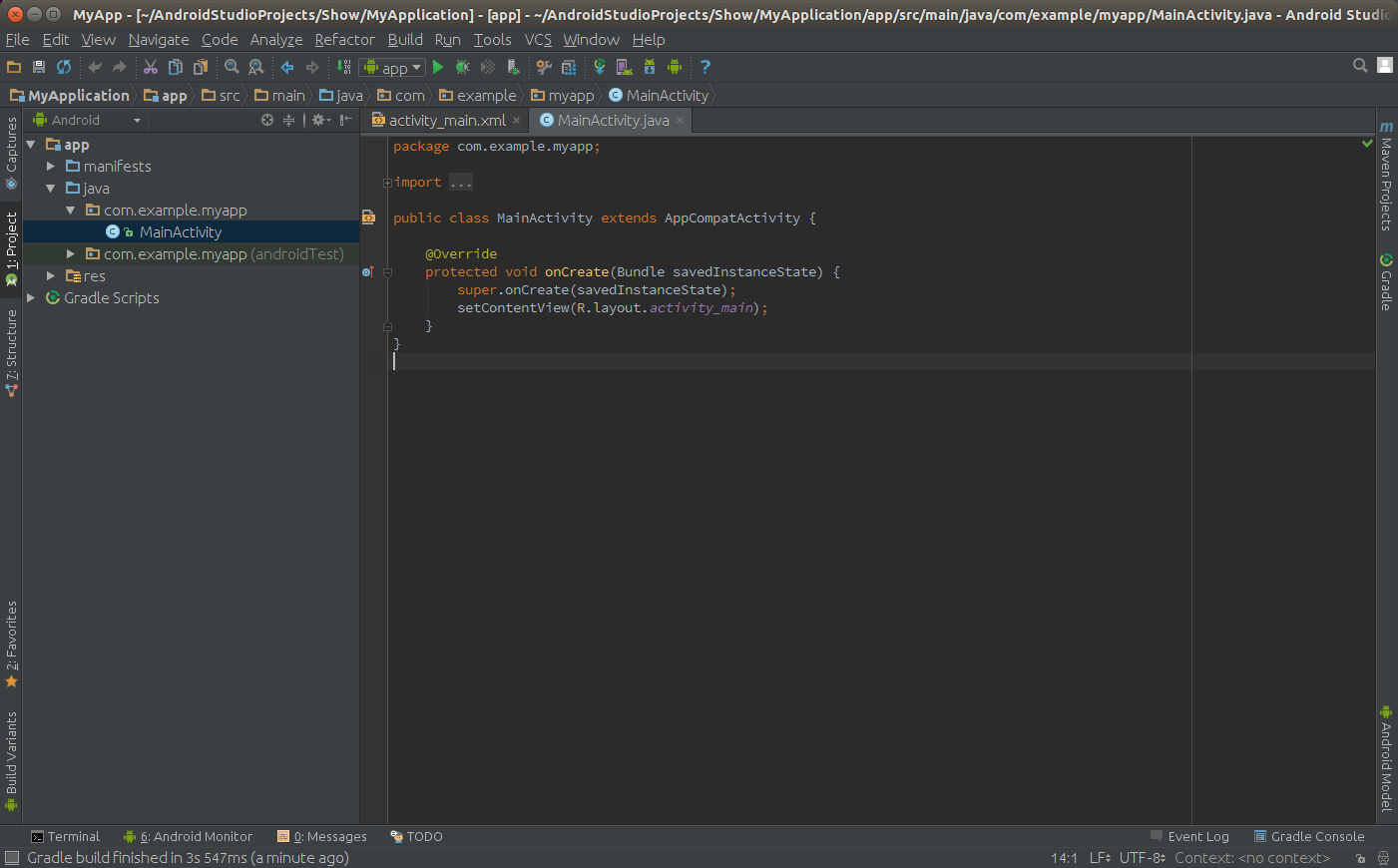Click the UTF-8 encoding selector
This screenshot has height=868, width=1398.
pyautogui.click(x=1143, y=858)
